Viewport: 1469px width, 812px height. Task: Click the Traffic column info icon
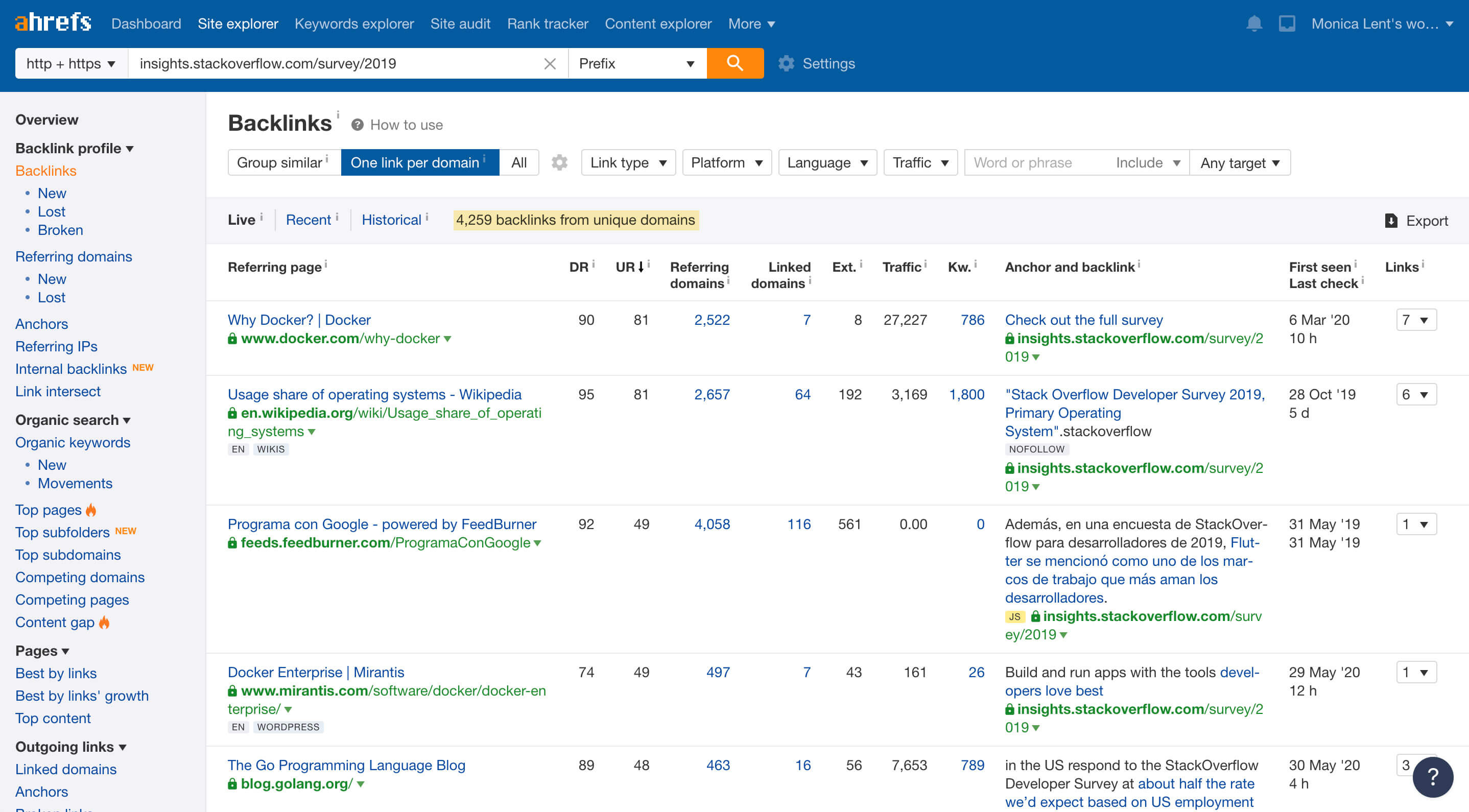pos(925,264)
